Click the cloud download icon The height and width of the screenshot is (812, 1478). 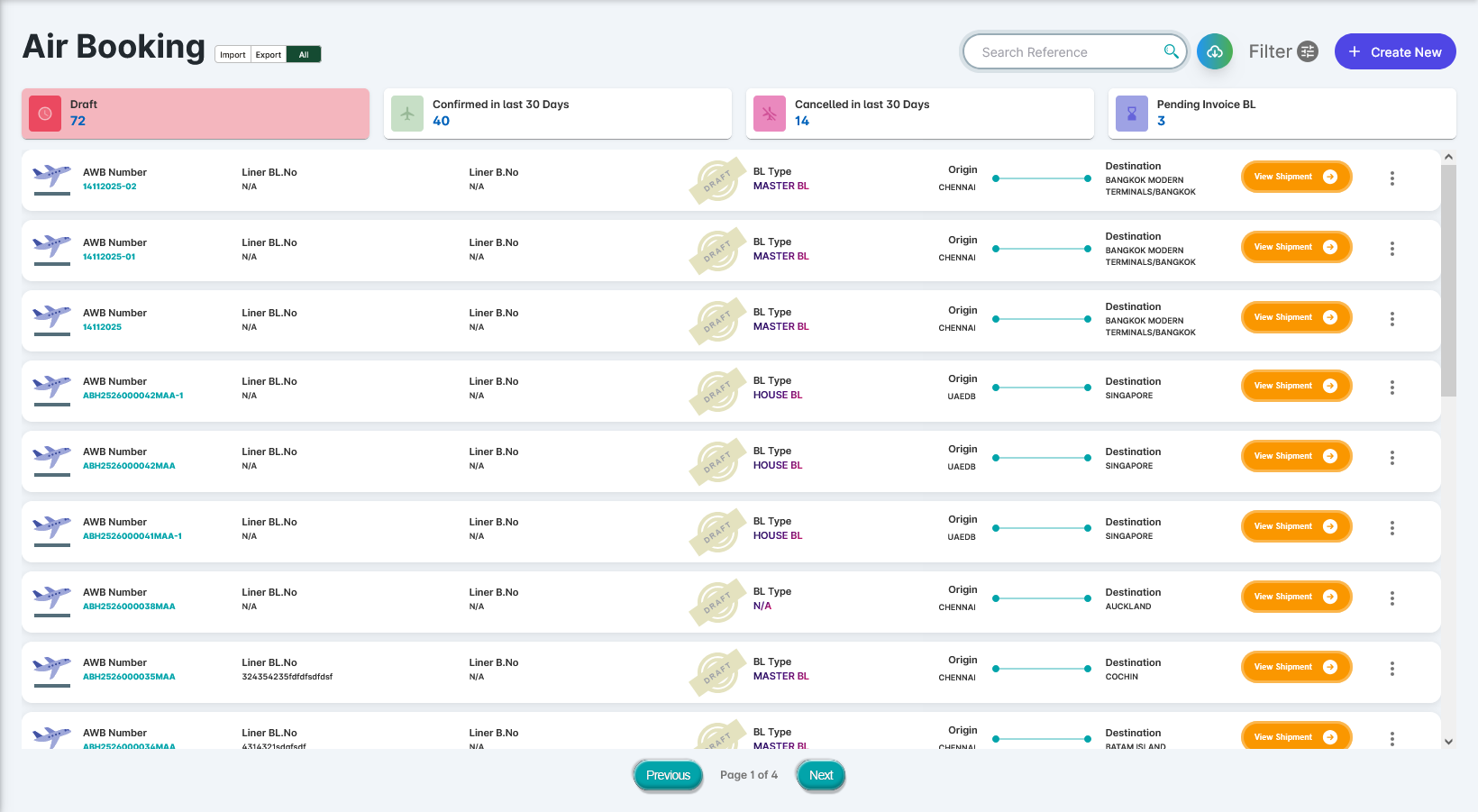(1214, 52)
